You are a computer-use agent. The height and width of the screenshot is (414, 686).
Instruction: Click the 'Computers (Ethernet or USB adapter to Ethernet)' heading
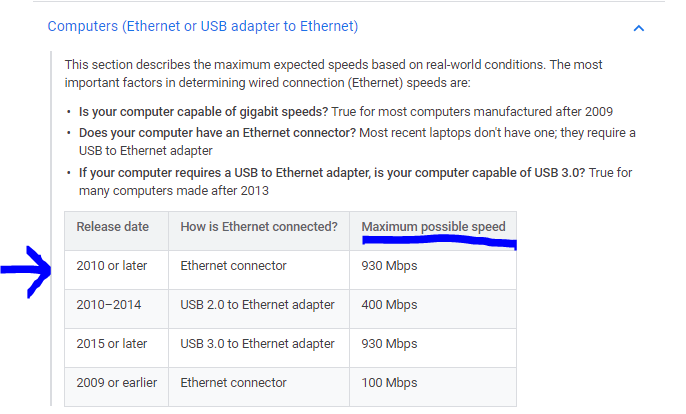click(203, 26)
